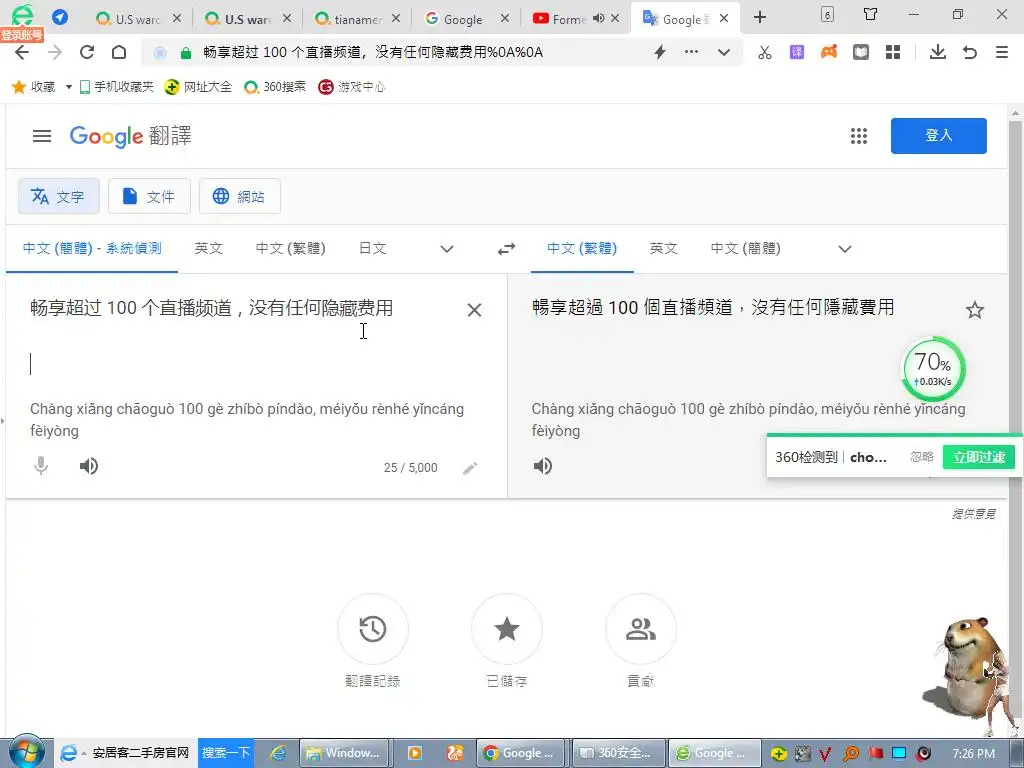Open handwriting pencil input tool
The height and width of the screenshot is (768, 1024).
[x=470, y=468]
